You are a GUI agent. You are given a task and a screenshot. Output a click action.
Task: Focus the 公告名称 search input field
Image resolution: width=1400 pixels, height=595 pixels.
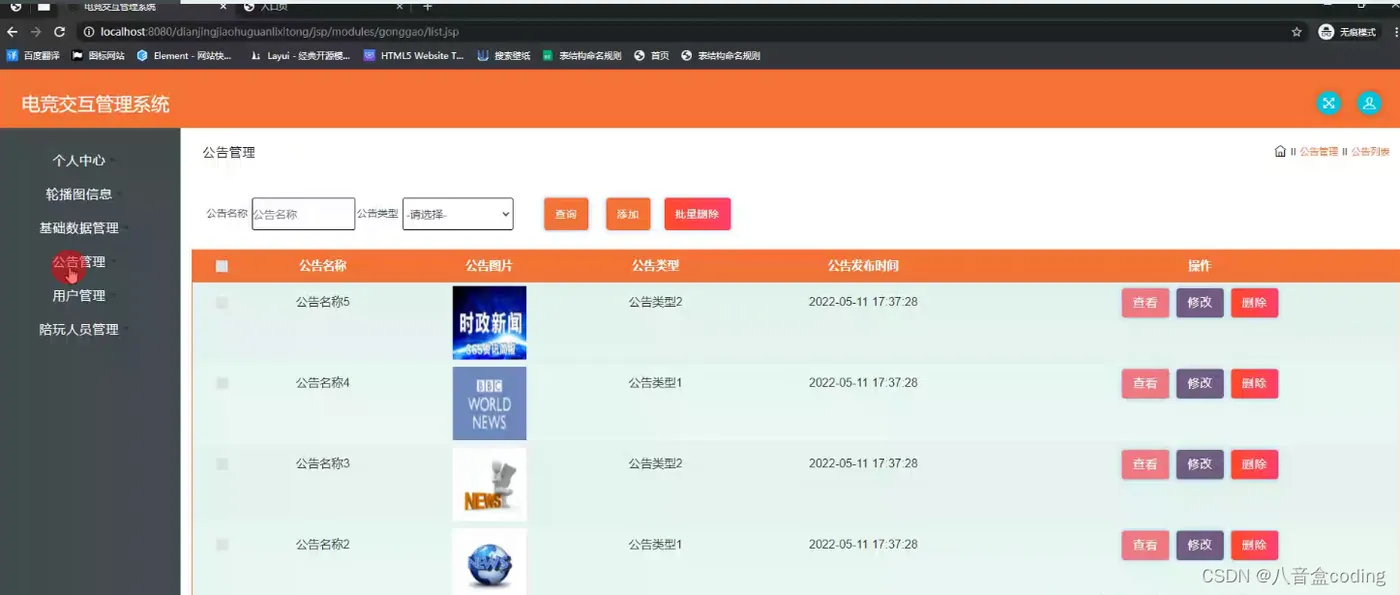[303, 214]
